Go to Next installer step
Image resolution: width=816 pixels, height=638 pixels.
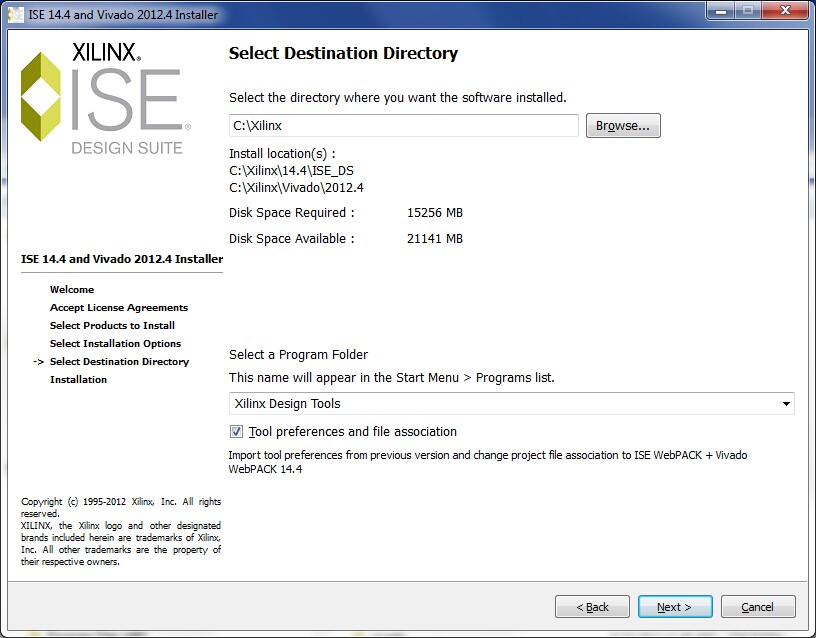click(673, 607)
